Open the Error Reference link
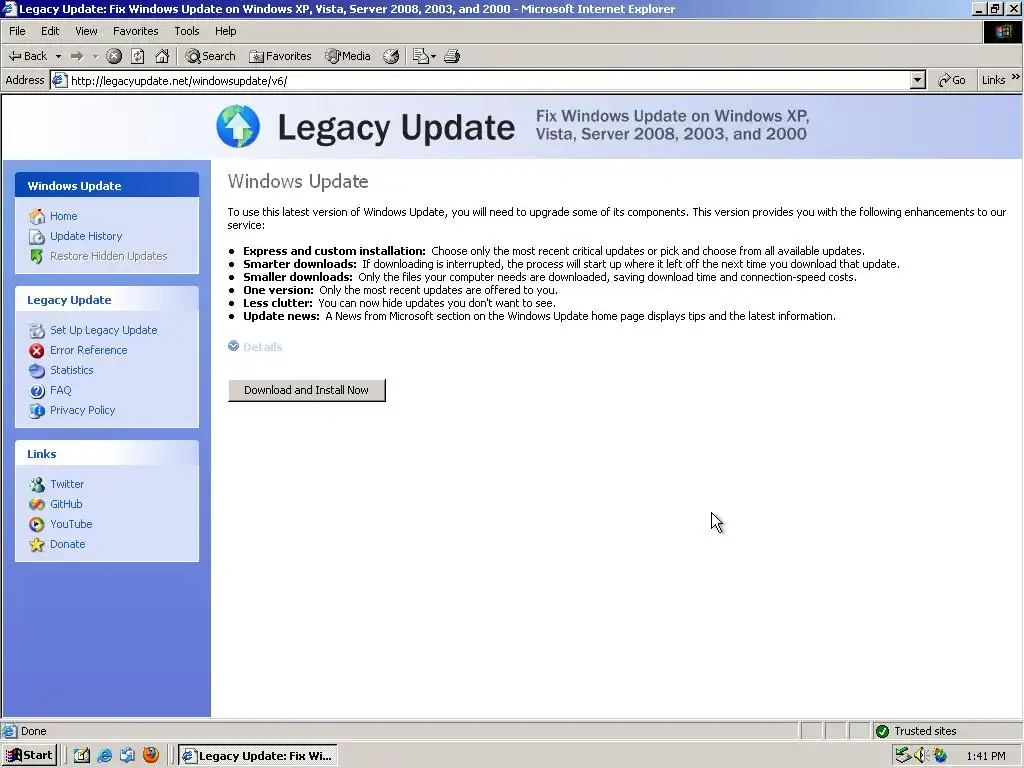 click(89, 350)
